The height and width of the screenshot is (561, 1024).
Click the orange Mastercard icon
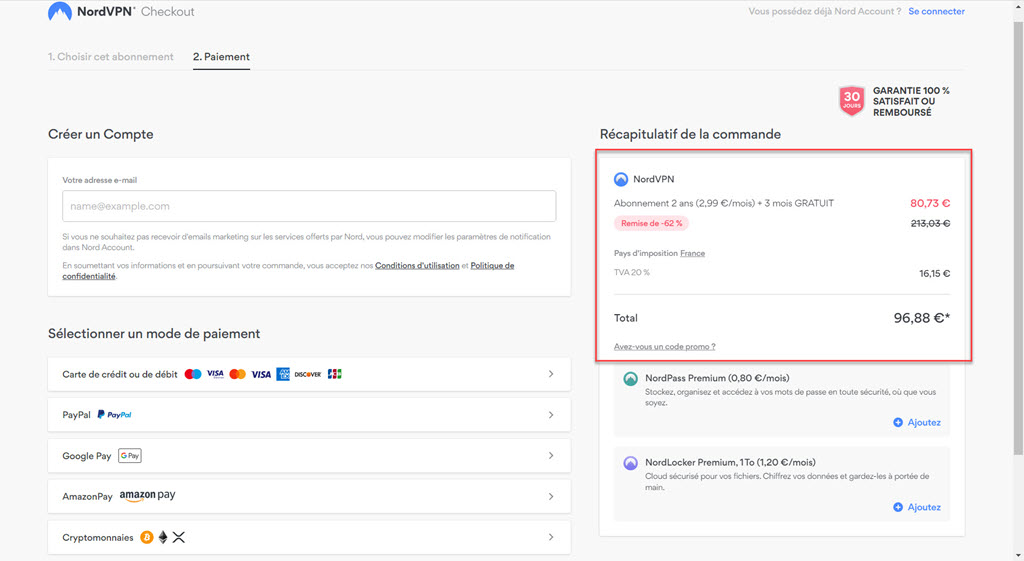point(238,374)
